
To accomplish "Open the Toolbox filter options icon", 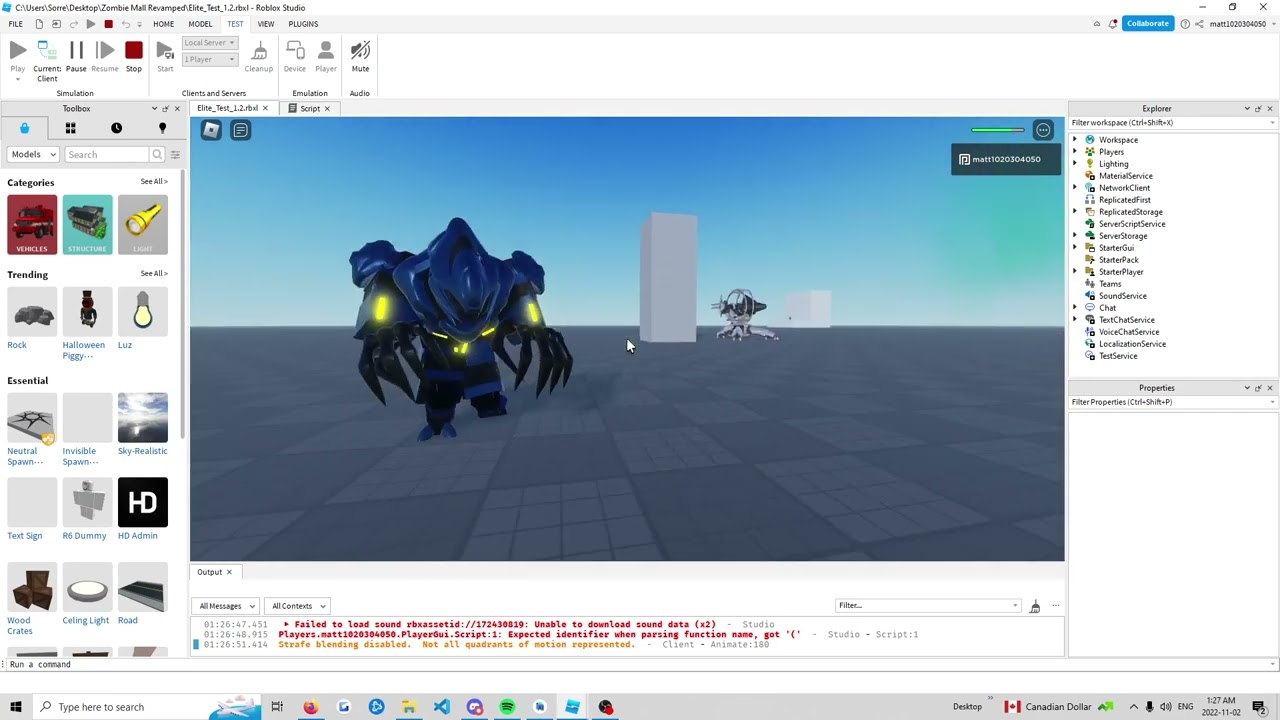I will click(x=175, y=154).
